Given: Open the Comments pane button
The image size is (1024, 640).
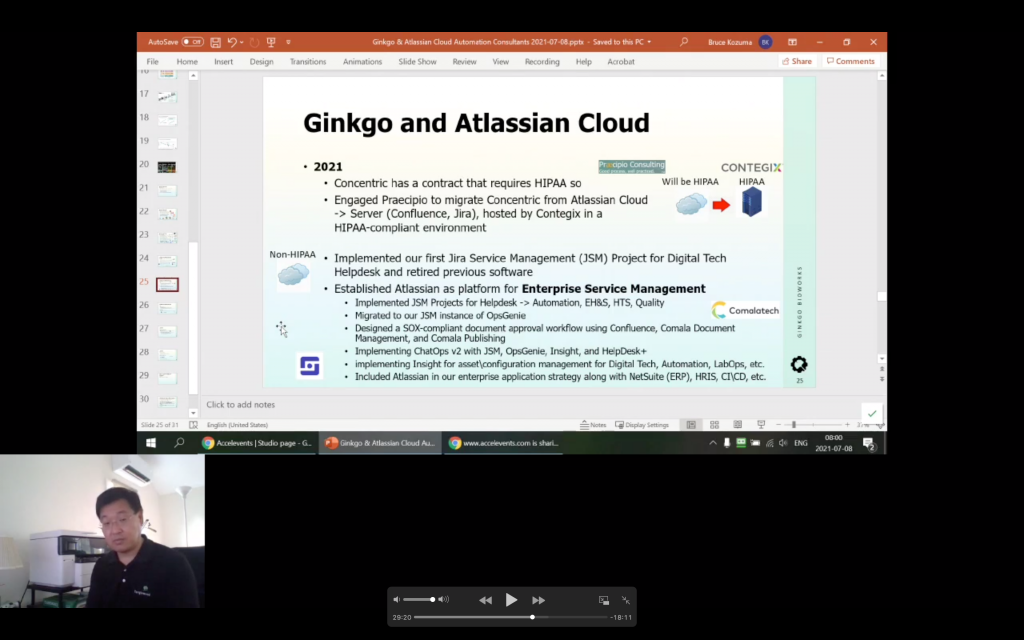Looking at the screenshot, I should point(850,61).
